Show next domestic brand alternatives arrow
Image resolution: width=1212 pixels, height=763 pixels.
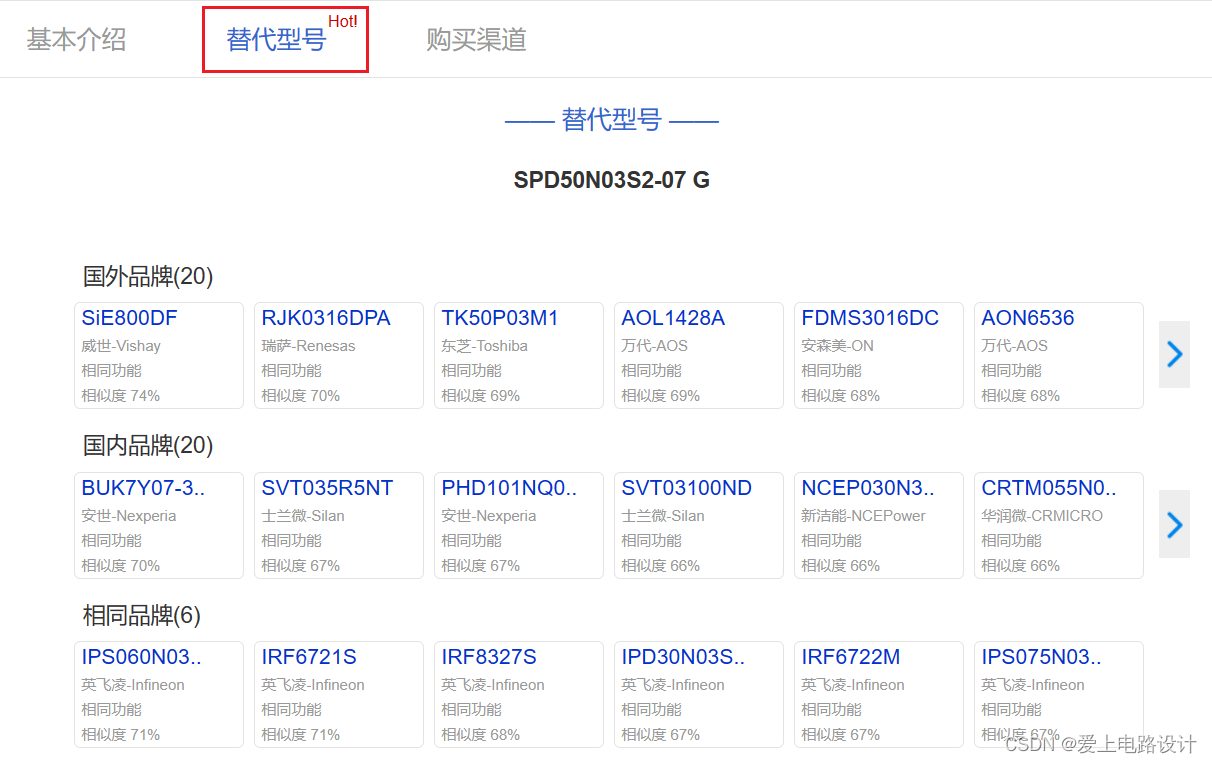tap(1174, 524)
